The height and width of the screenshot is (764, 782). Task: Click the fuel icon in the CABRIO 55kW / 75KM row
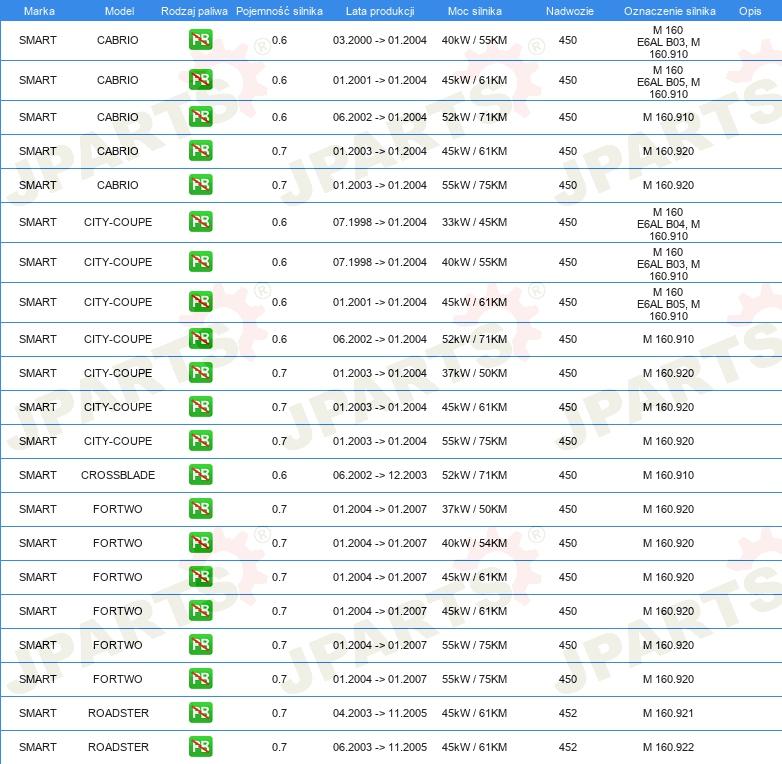[200, 185]
